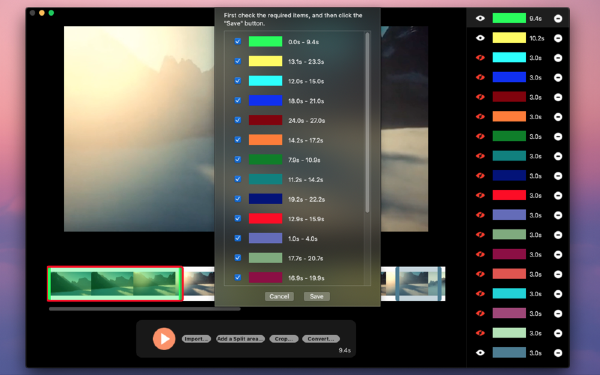Hide the bright green 9.4s area via eye icon

coord(480,18)
